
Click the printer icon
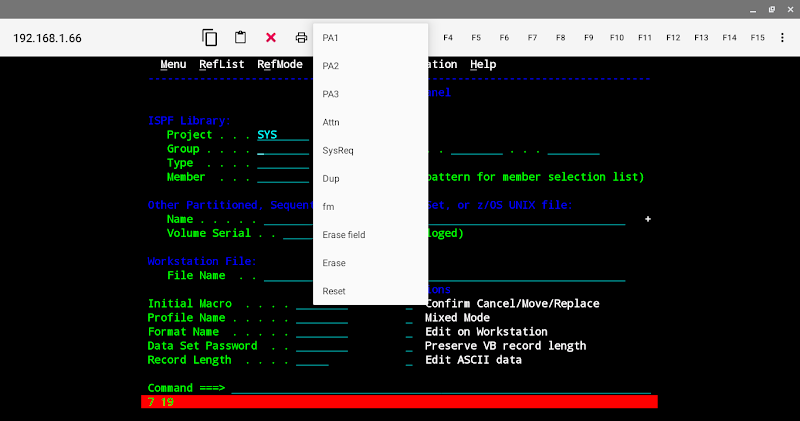(301, 38)
